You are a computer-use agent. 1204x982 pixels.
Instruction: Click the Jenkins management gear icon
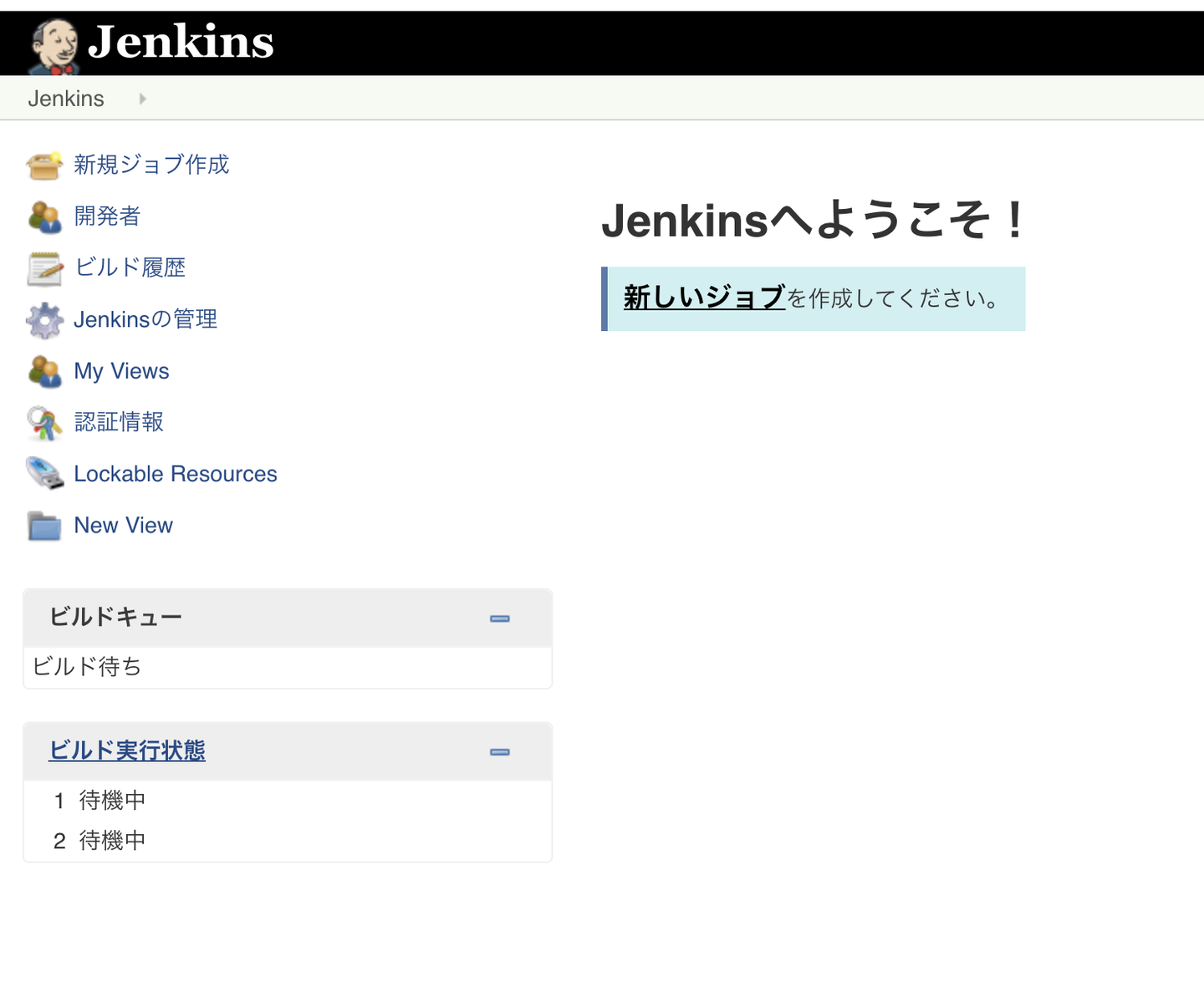(x=44, y=320)
